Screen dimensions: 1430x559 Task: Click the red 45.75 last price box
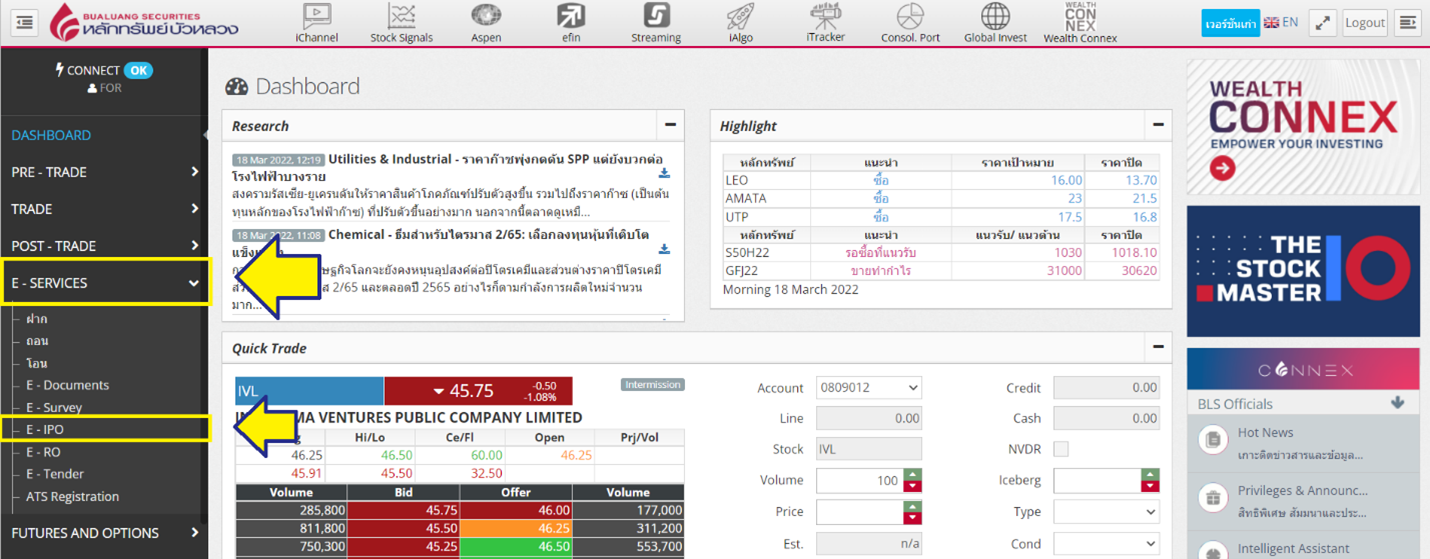point(478,391)
